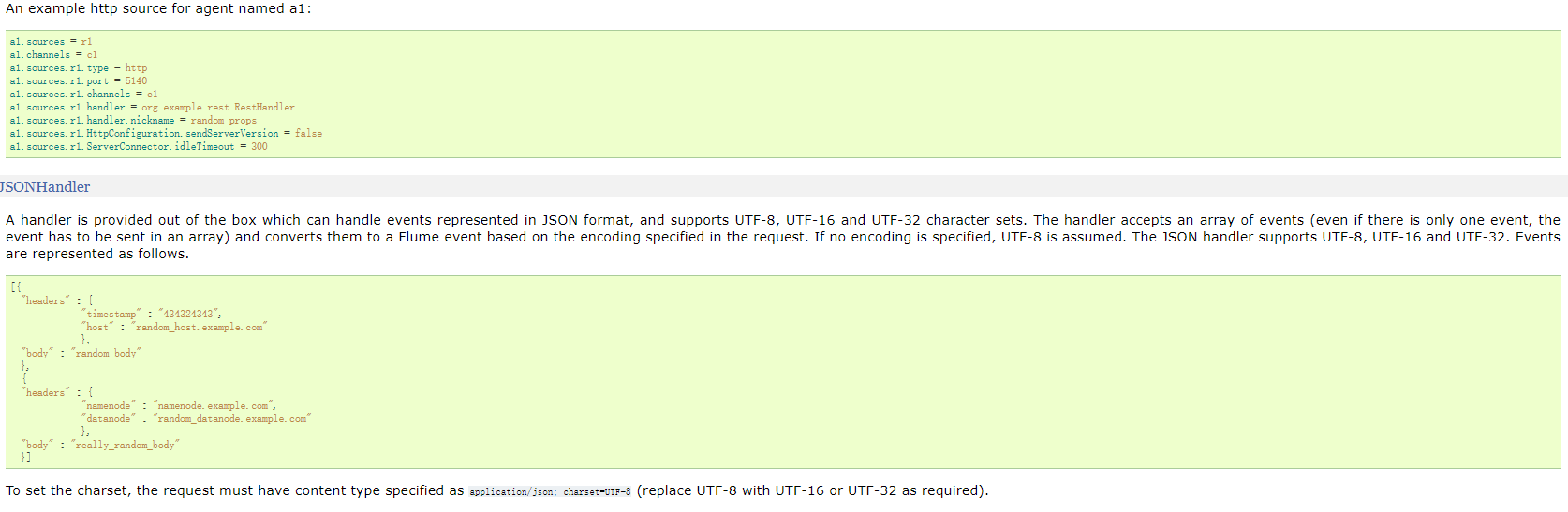The height and width of the screenshot is (512, 1568).
Task: Click the "random props" nickname value
Action: pyautogui.click(x=223, y=121)
